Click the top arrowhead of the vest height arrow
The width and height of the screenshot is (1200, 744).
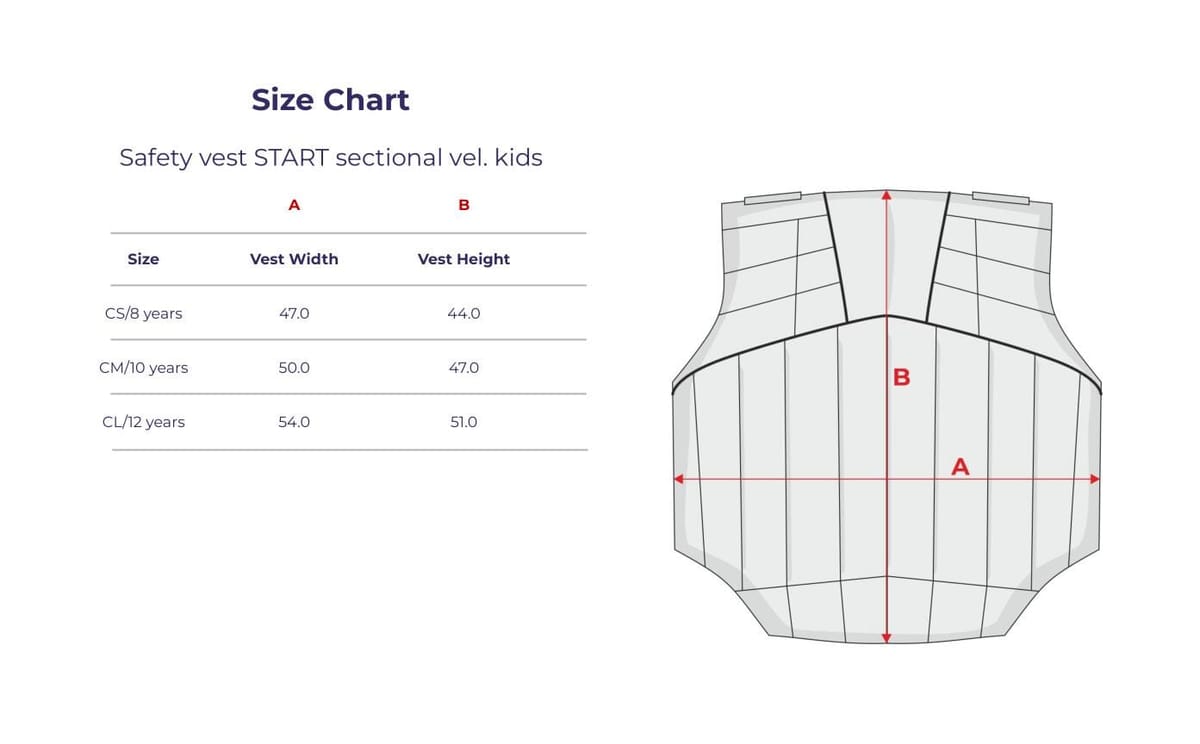887,195
